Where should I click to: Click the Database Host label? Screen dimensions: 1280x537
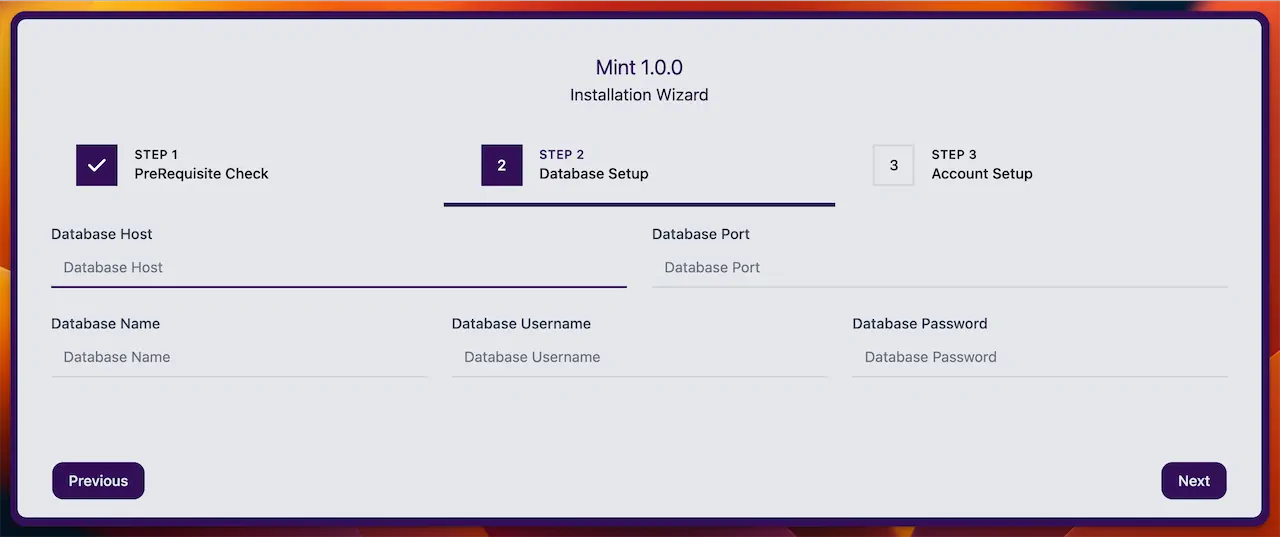click(102, 234)
